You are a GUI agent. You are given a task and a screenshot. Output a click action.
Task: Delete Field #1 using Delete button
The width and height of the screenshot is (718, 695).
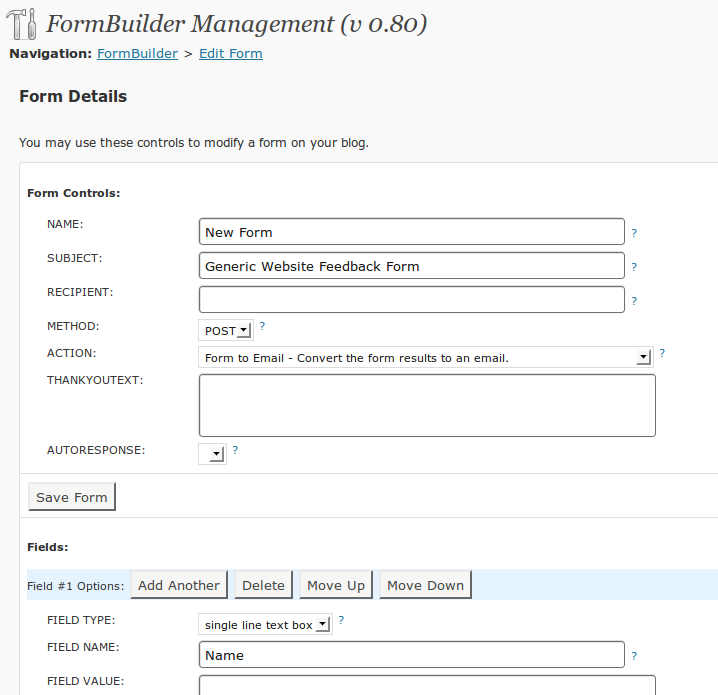pyautogui.click(x=263, y=585)
